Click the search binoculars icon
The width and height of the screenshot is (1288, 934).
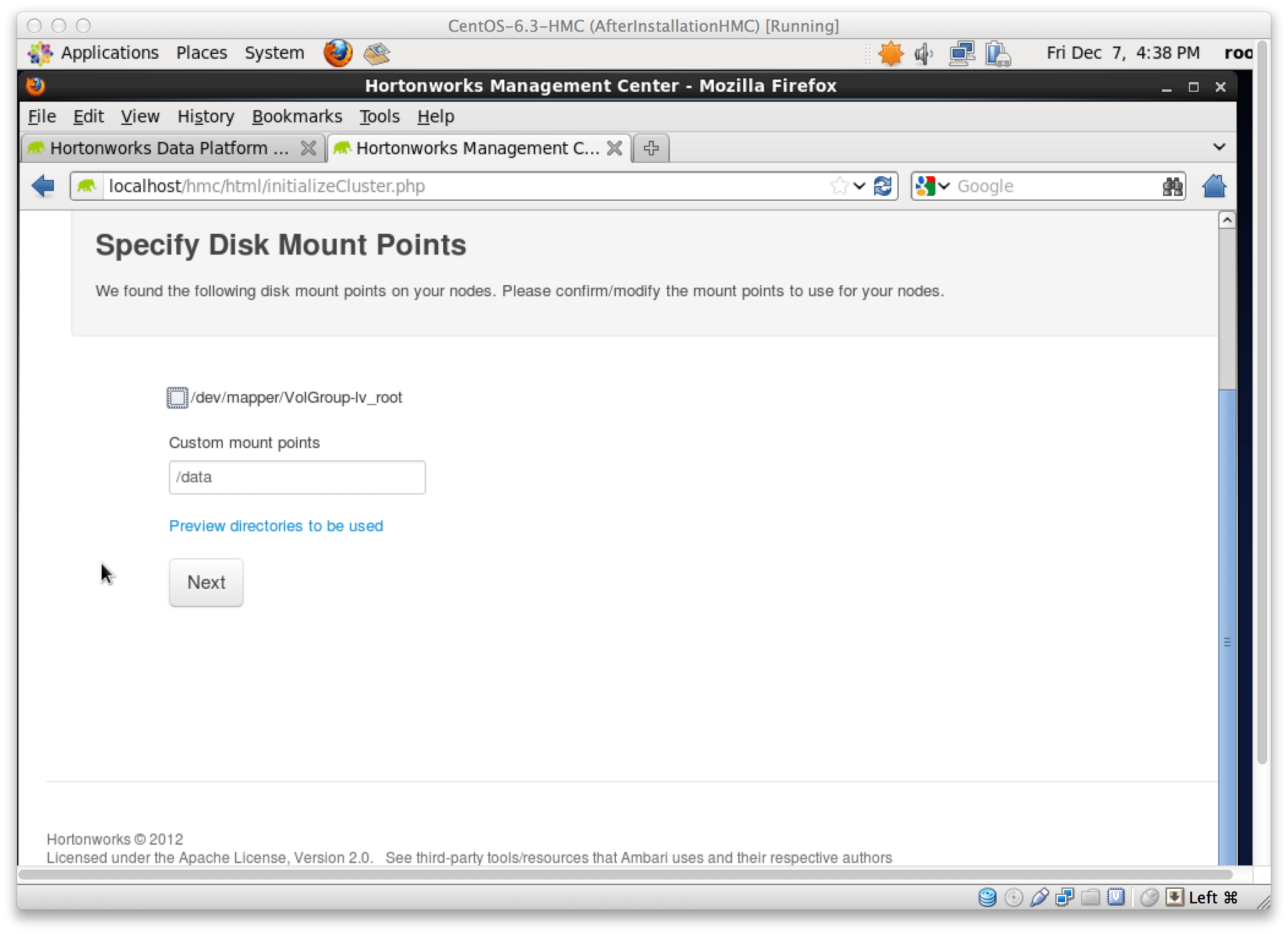[x=1172, y=186]
